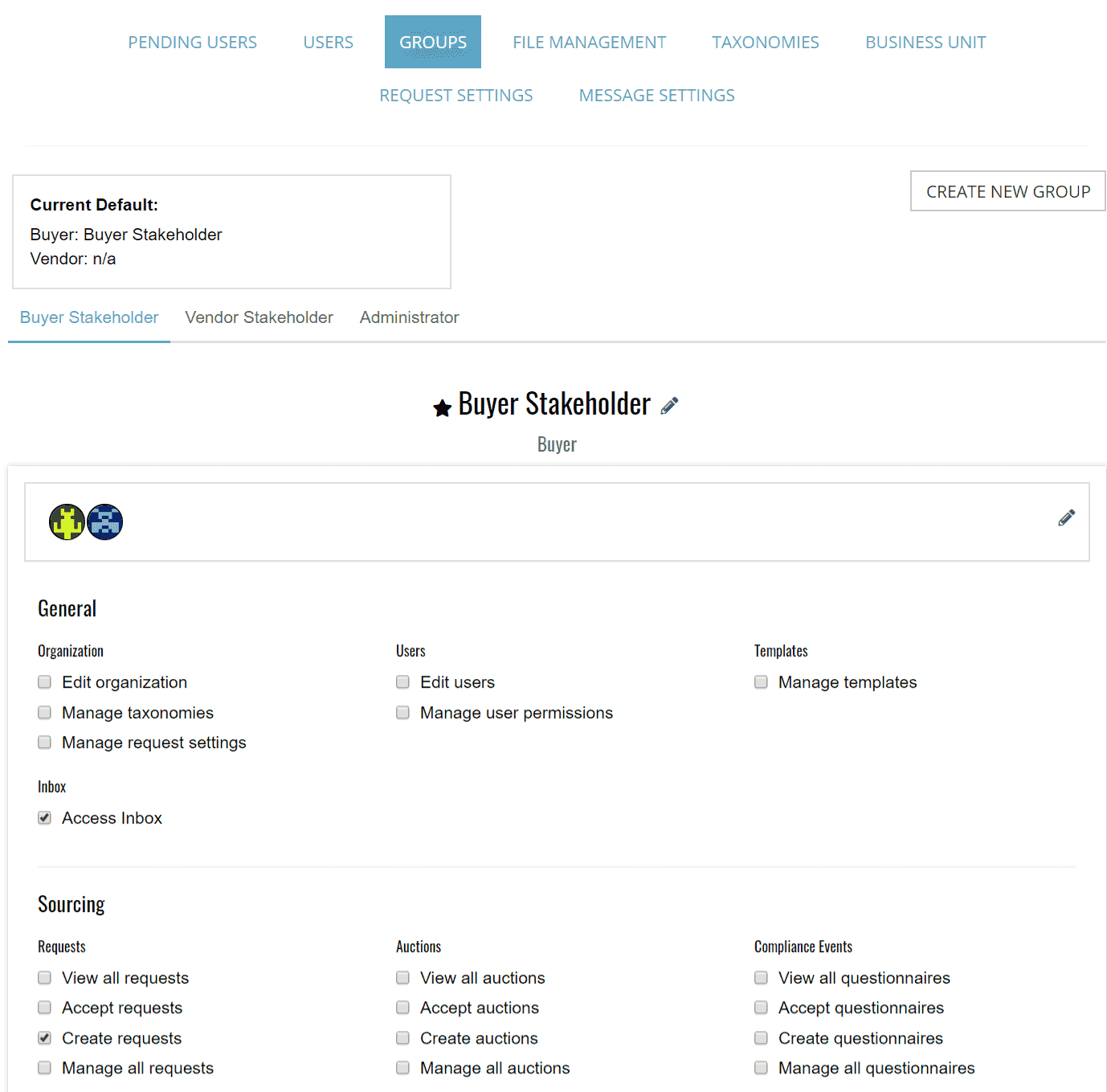The width and height of the screenshot is (1107, 1092).
Task: Click Create New Group button
Action: (x=1008, y=191)
